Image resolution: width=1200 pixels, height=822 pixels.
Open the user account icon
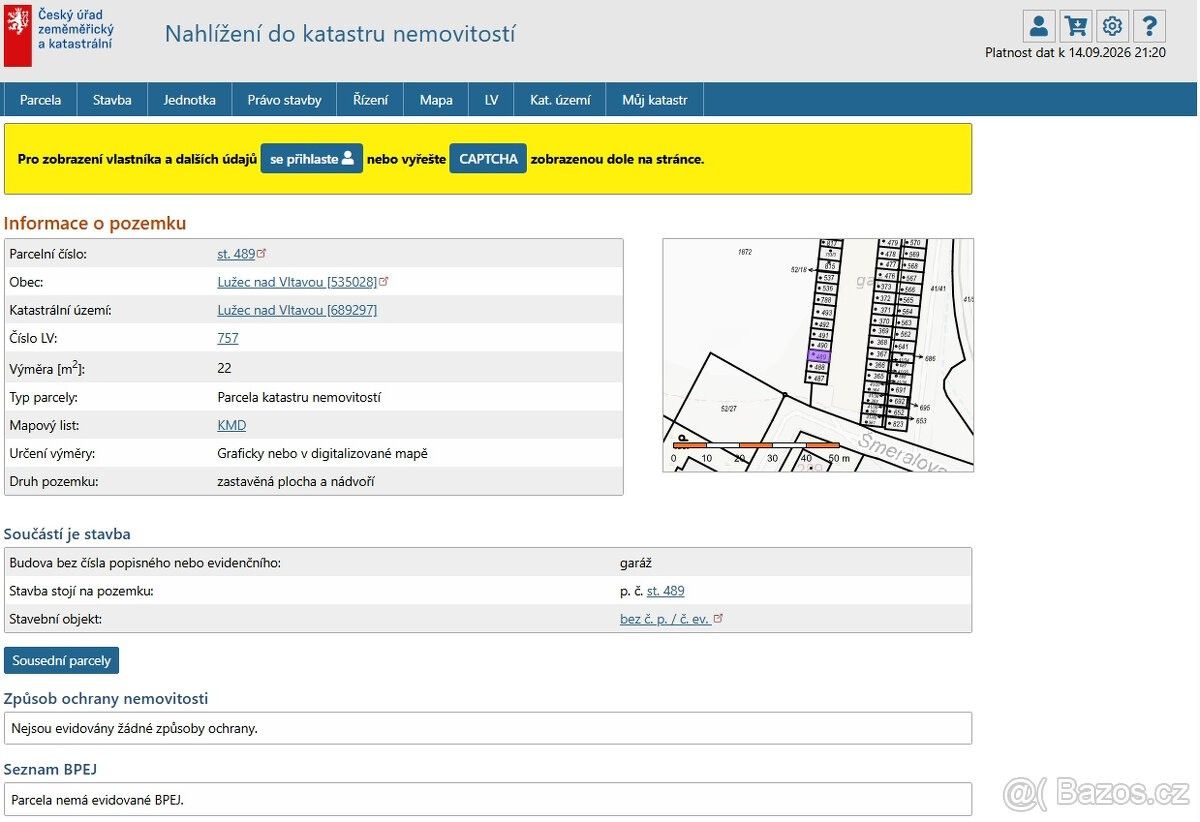click(1039, 26)
